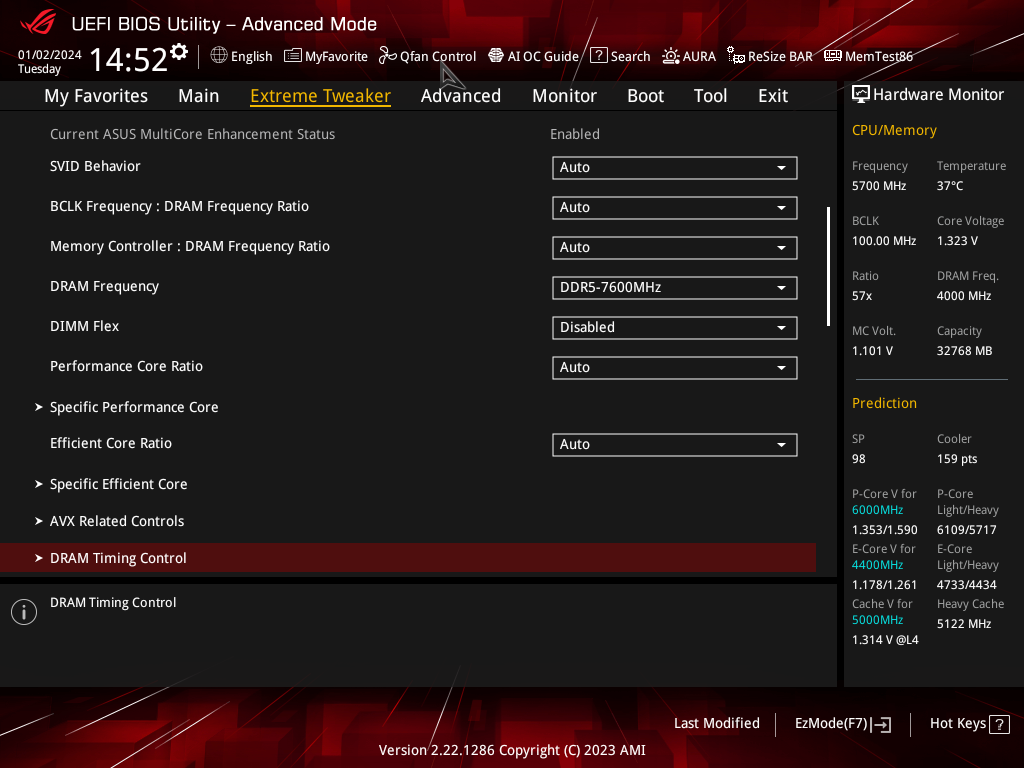Click the Hot Keys question mark icon
1024x768 pixels.
999,724
